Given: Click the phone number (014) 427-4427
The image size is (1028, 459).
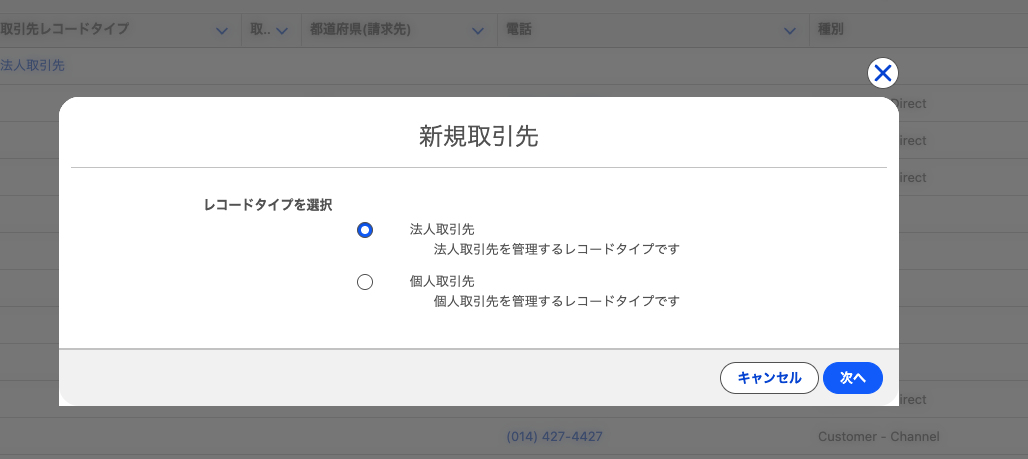Looking at the screenshot, I should (x=555, y=437).
